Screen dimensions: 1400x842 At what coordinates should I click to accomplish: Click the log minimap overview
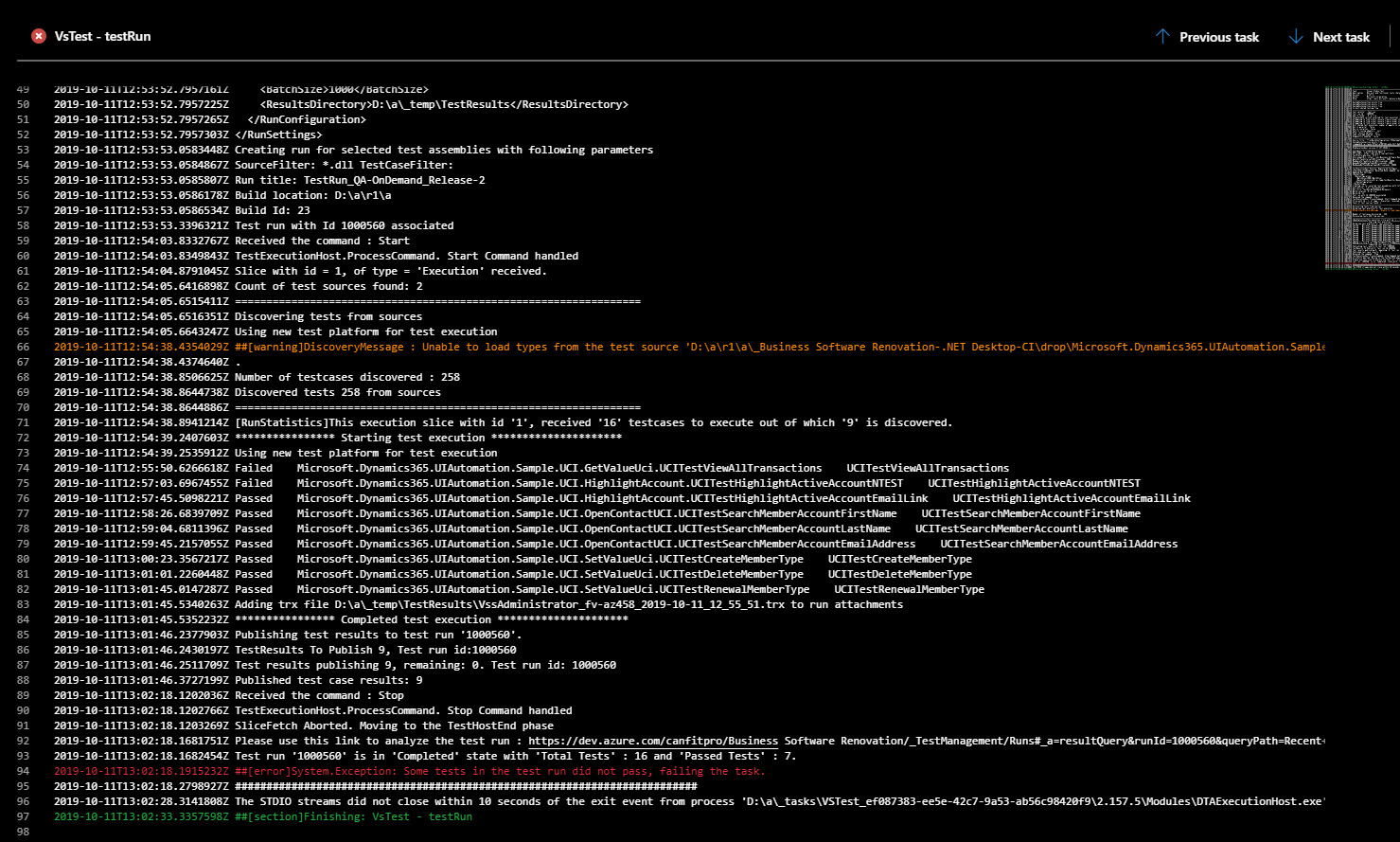[x=1363, y=178]
